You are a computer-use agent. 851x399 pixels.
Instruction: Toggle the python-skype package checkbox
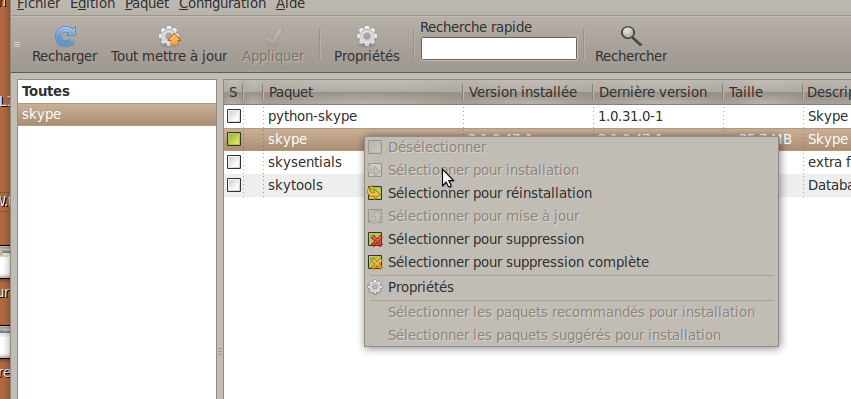click(234, 116)
